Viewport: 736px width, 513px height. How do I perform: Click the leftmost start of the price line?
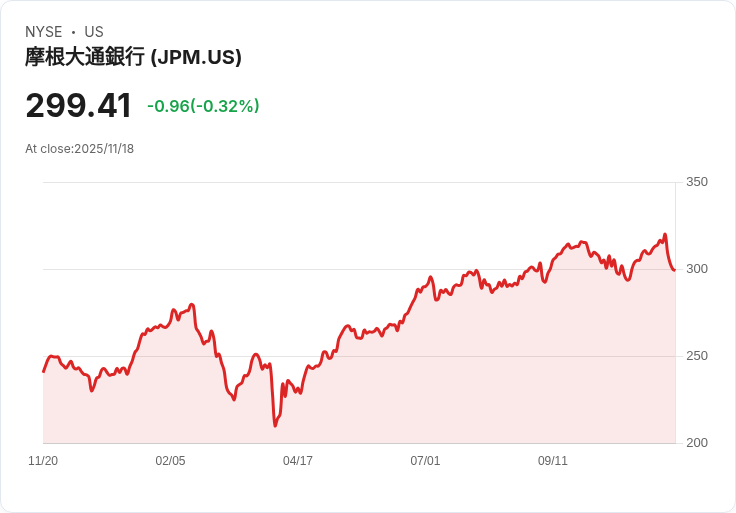coord(43,372)
